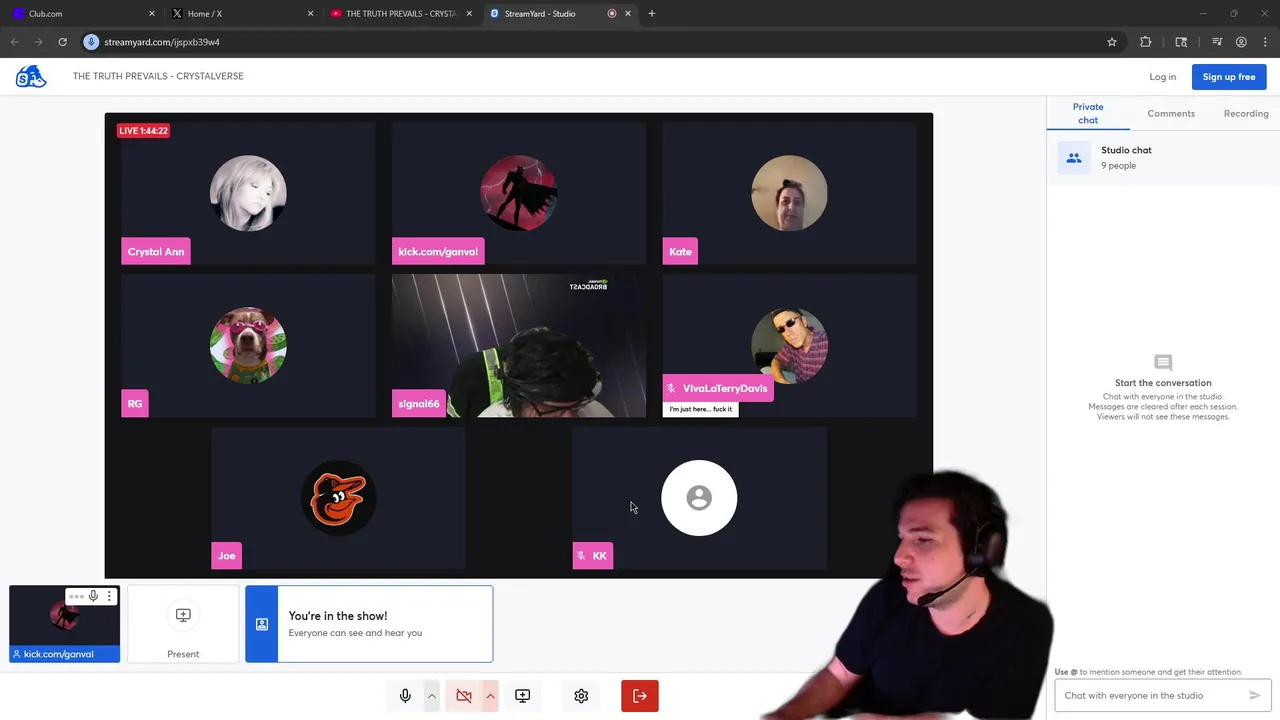
Task: Click StreamYard logo icon
Action: pyautogui.click(x=31, y=76)
